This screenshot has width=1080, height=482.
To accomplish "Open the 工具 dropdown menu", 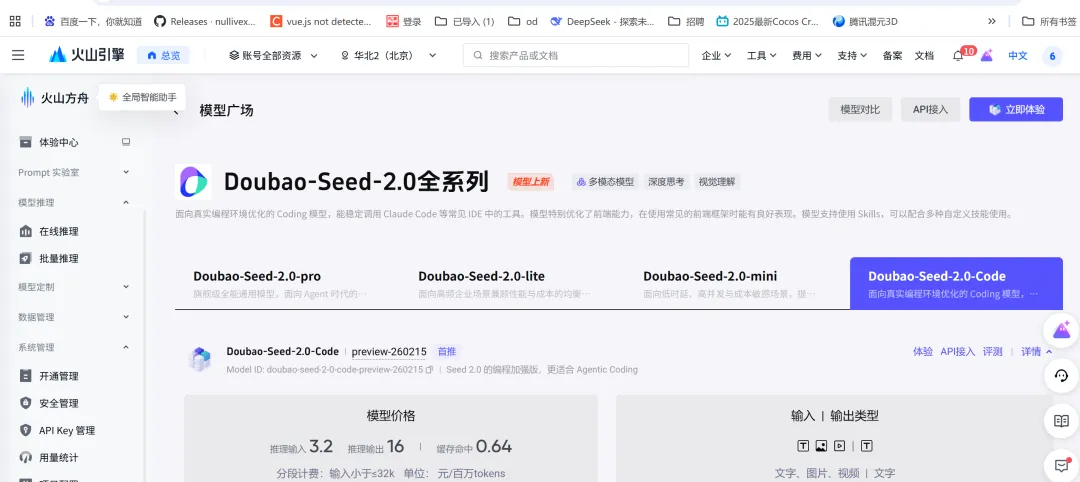I will coord(762,56).
